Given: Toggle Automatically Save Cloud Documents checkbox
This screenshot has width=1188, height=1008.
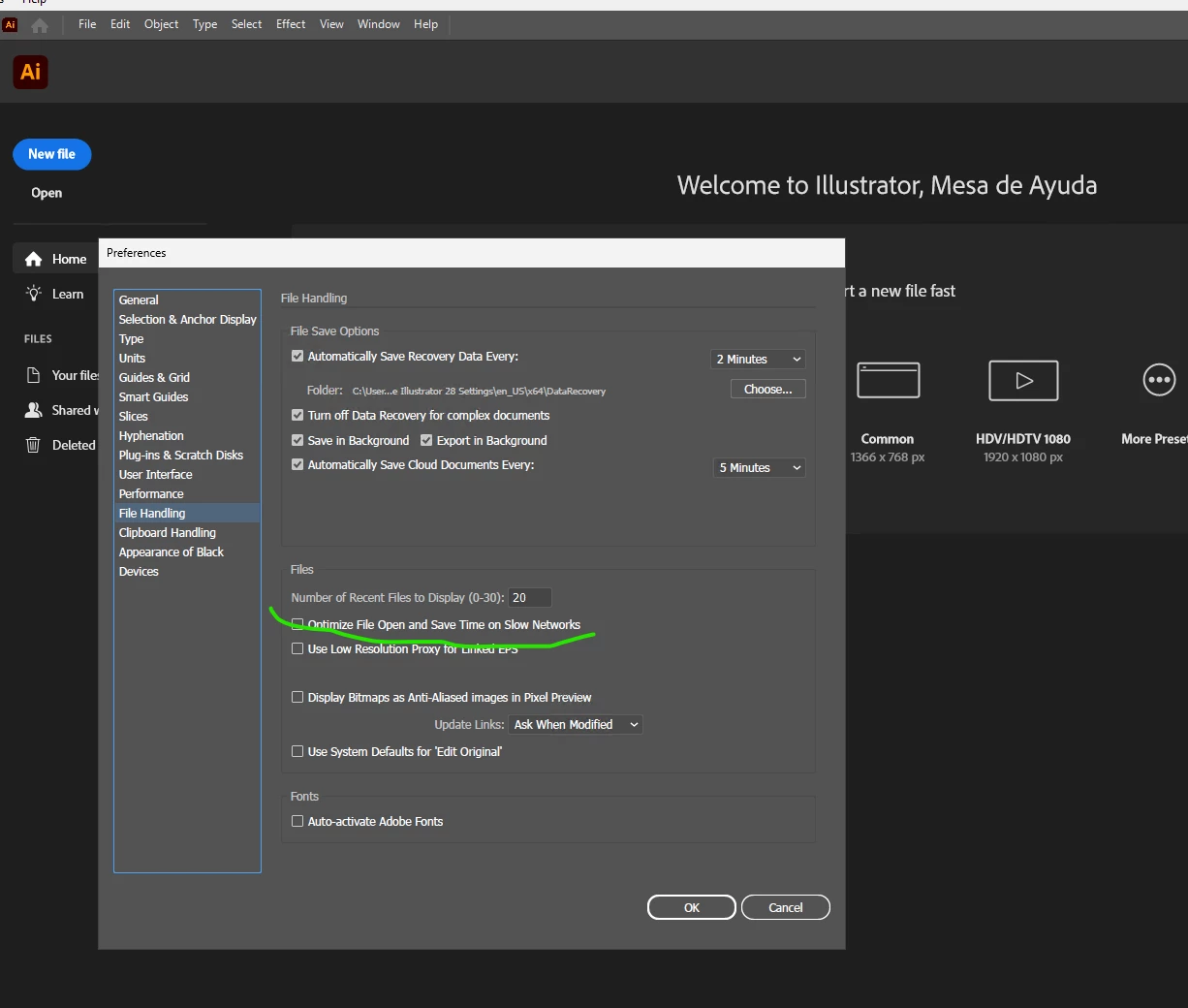Looking at the screenshot, I should (x=297, y=464).
